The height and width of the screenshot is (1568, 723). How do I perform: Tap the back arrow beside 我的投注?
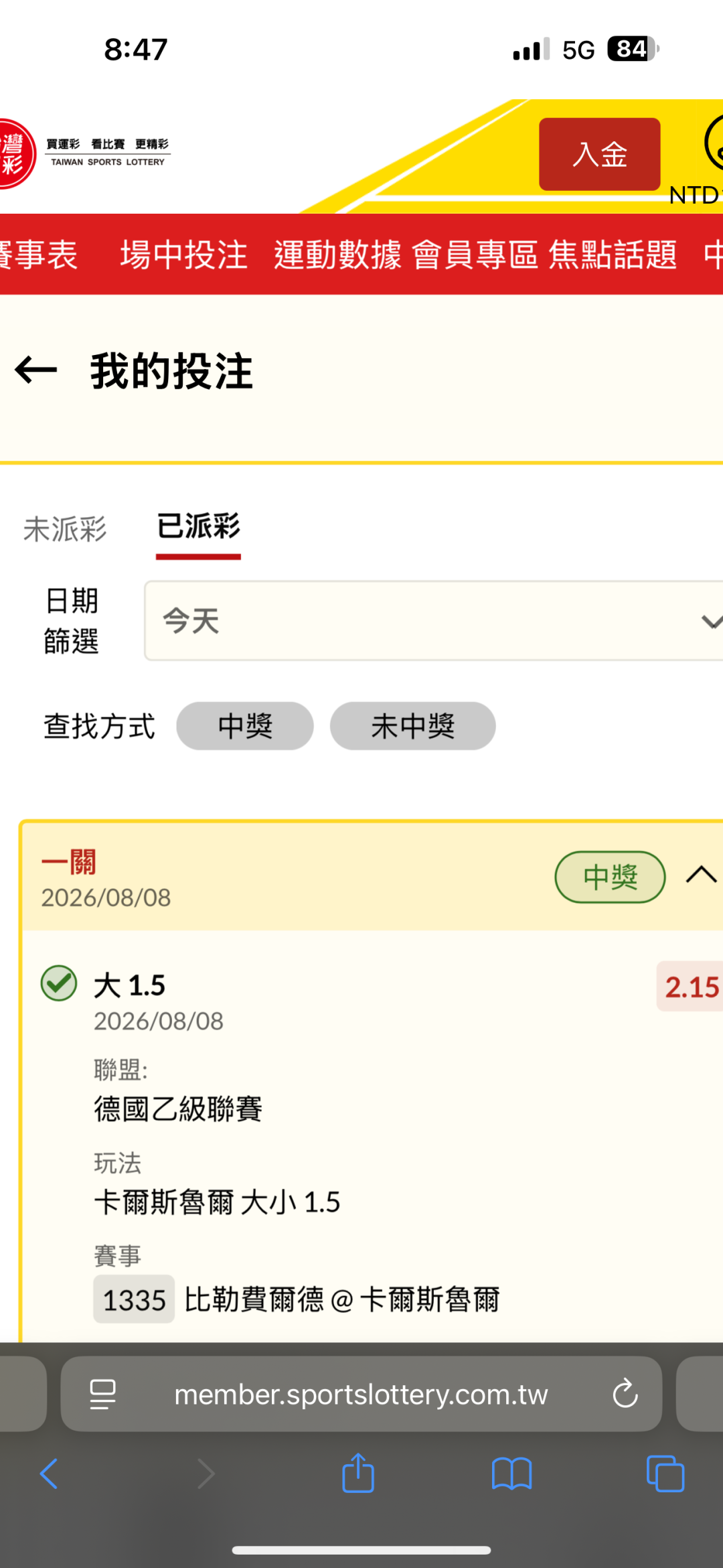tap(36, 370)
